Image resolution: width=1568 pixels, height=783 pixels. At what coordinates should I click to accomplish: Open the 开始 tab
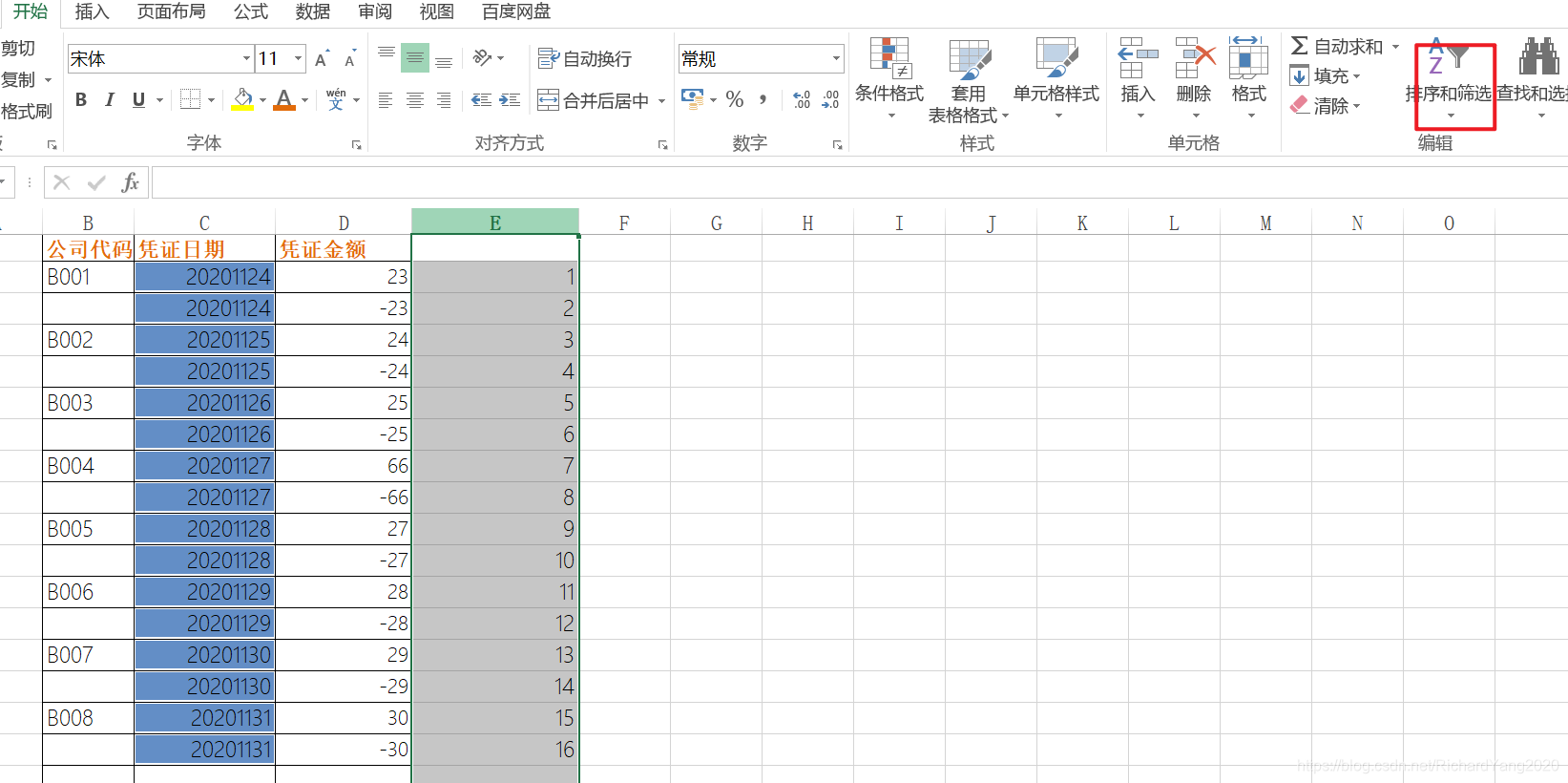(x=31, y=11)
